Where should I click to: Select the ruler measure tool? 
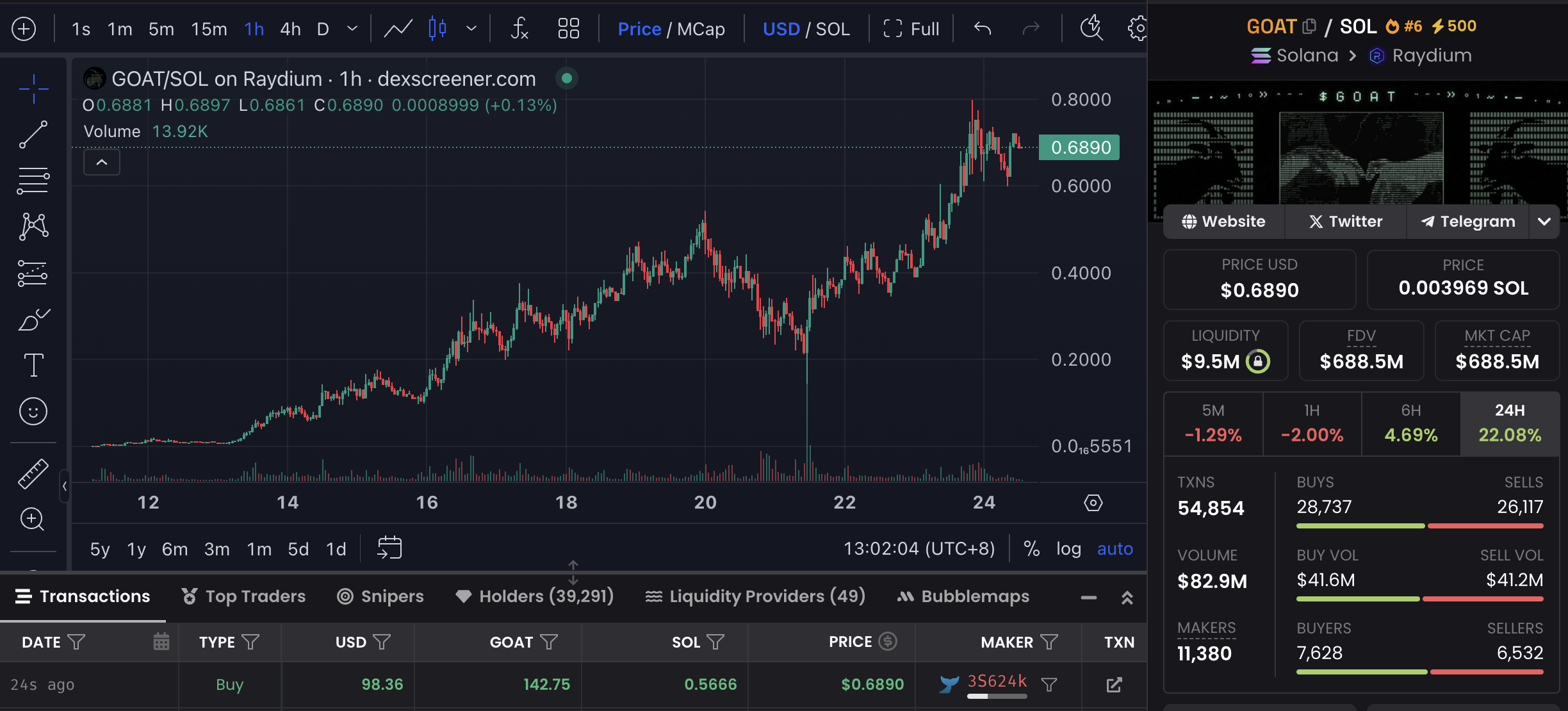(33, 473)
